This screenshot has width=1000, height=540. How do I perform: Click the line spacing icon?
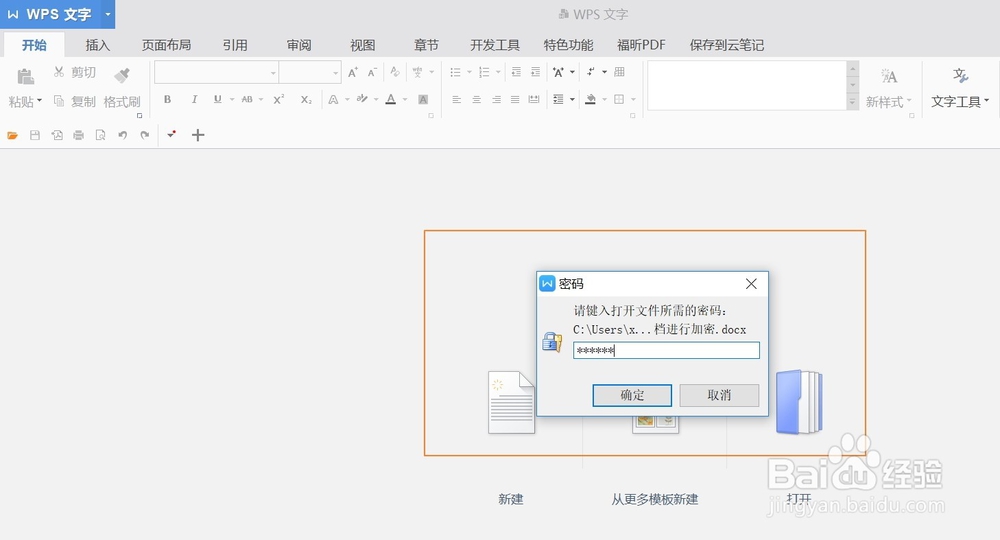558,99
